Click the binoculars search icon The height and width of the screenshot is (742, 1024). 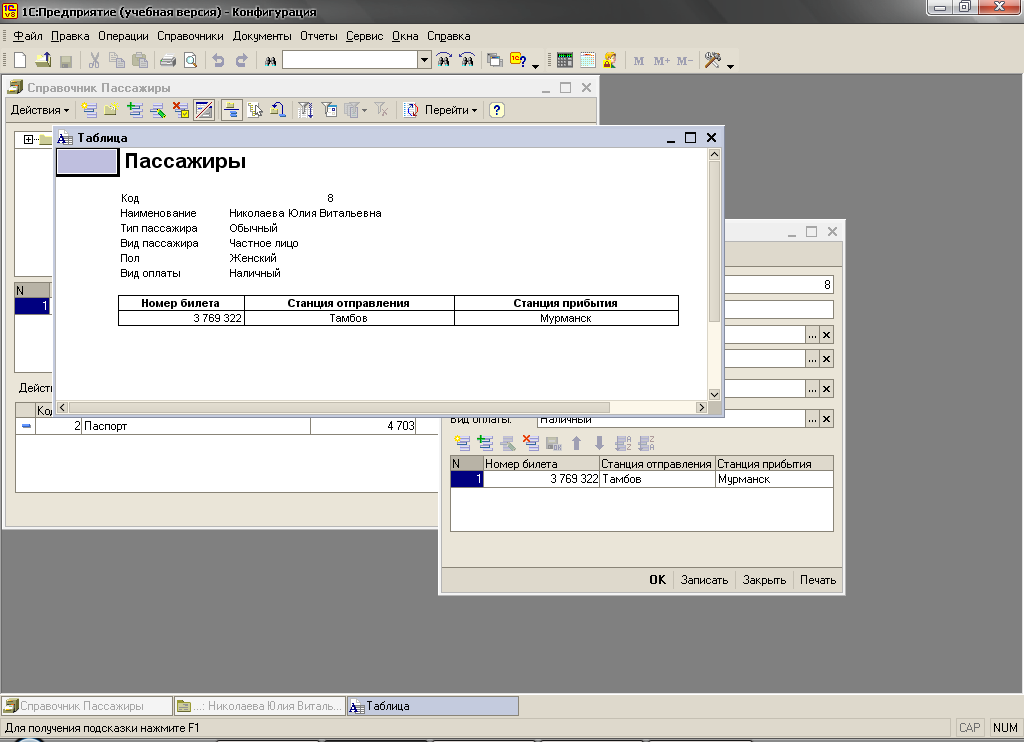coord(270,61)
